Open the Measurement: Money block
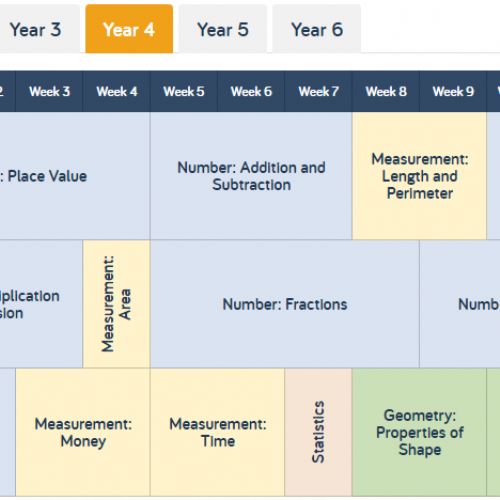The width and height of the screenshot is (500, 500). (x=83, y=432)
